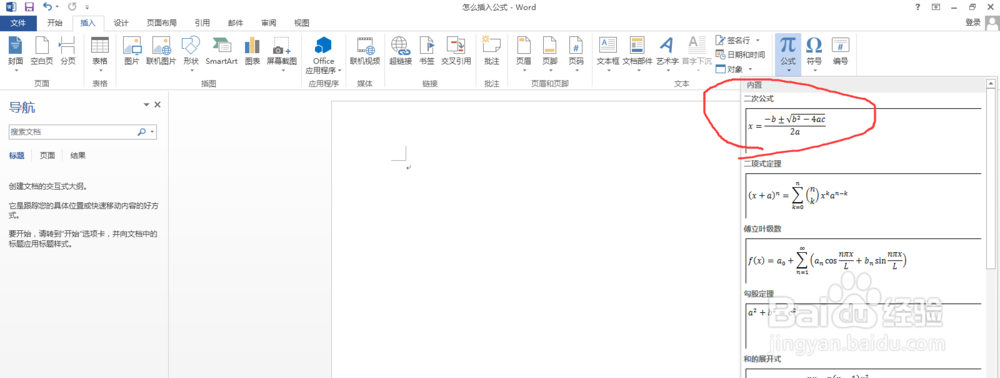Click the user account avatar
Screen dimensions: 1000x378
[x=992, y=23]
